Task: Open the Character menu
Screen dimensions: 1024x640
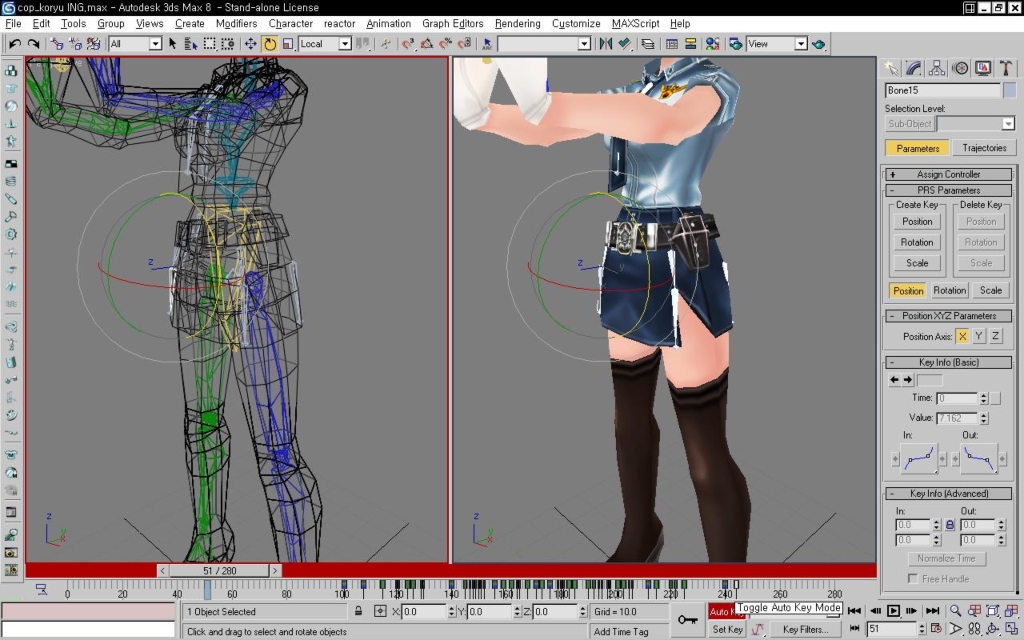Action: pos(291,24)
